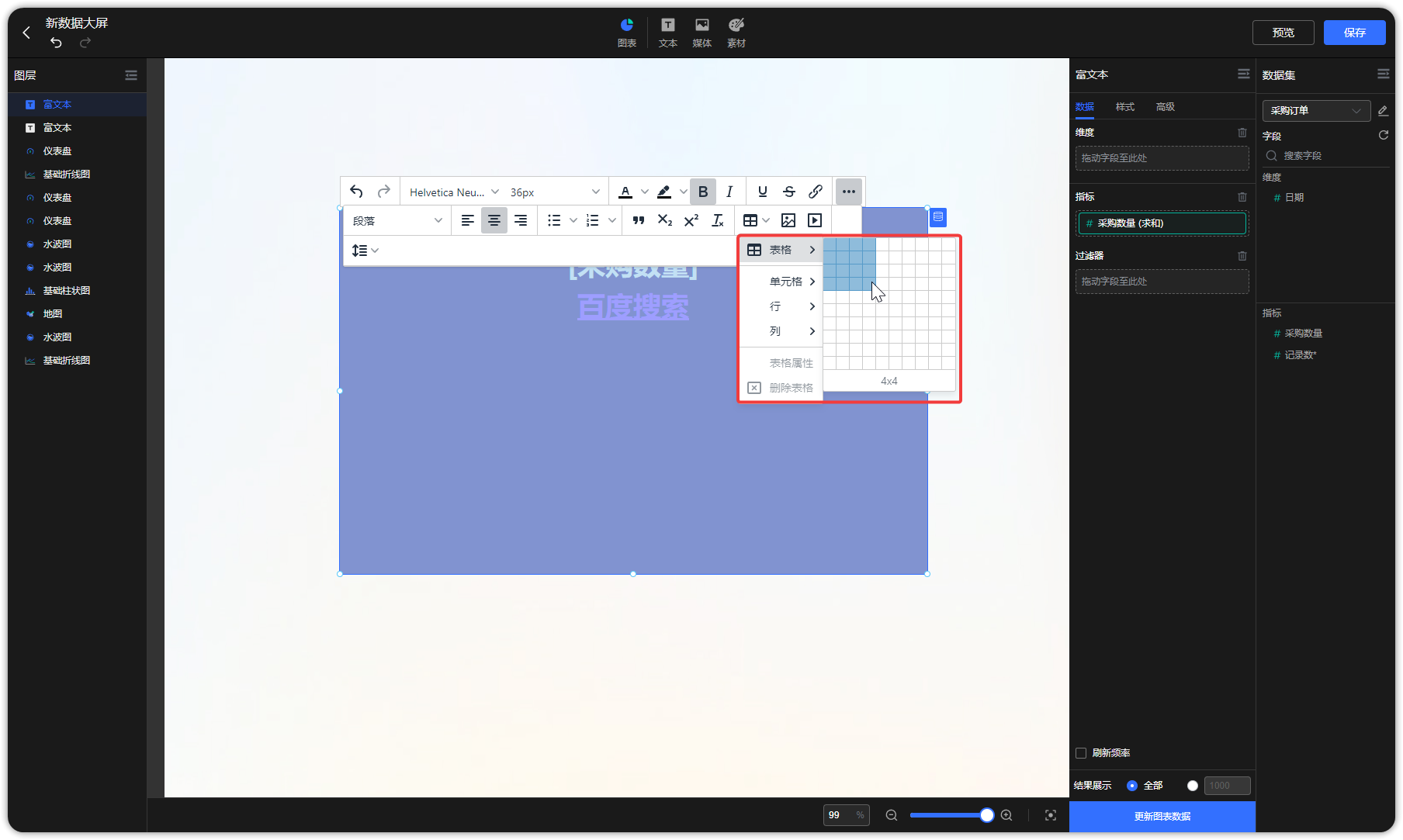Viewport: 1403px width, 840px height.
Task: Select the 全部 result display option
Action: pos(1132,786)
